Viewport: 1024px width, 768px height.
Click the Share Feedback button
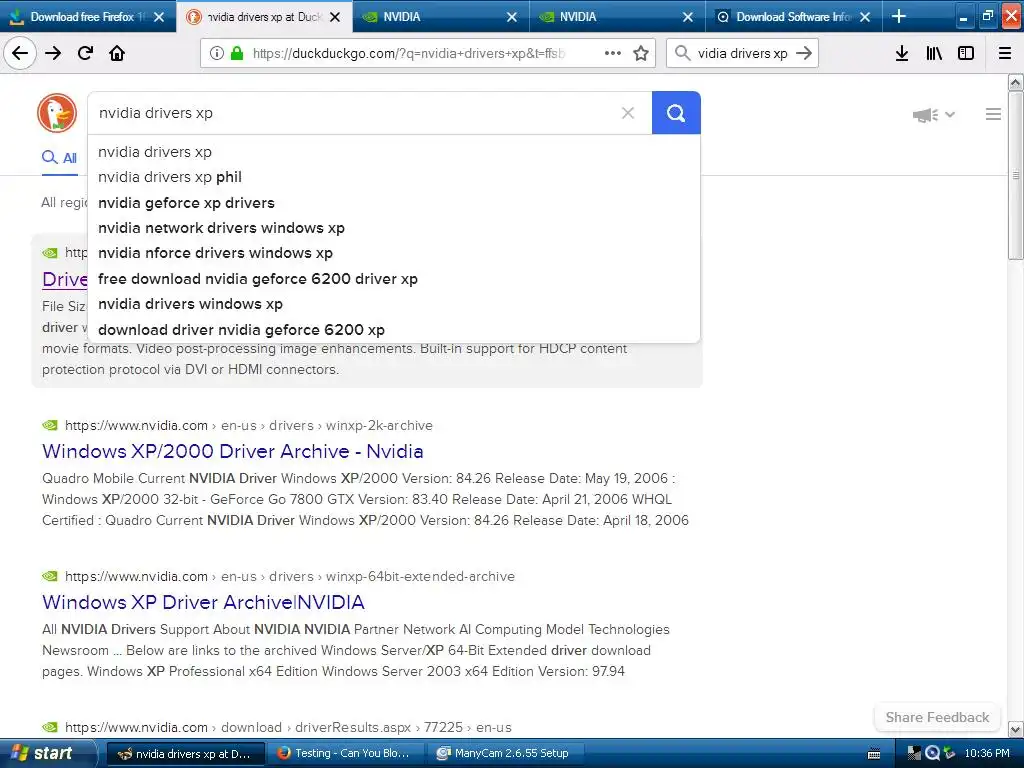937,717
